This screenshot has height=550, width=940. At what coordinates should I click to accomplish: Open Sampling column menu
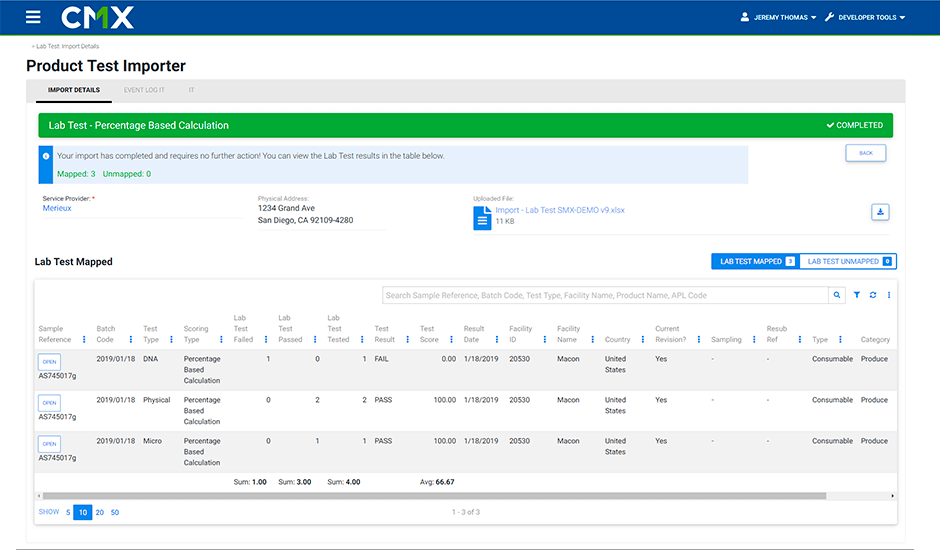coord(754,339)
